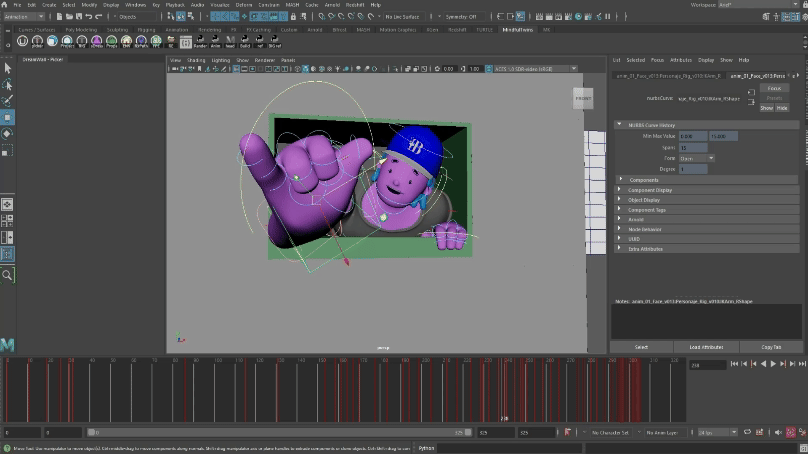
Task: Open the Props shelf icon
Action: 111,41
